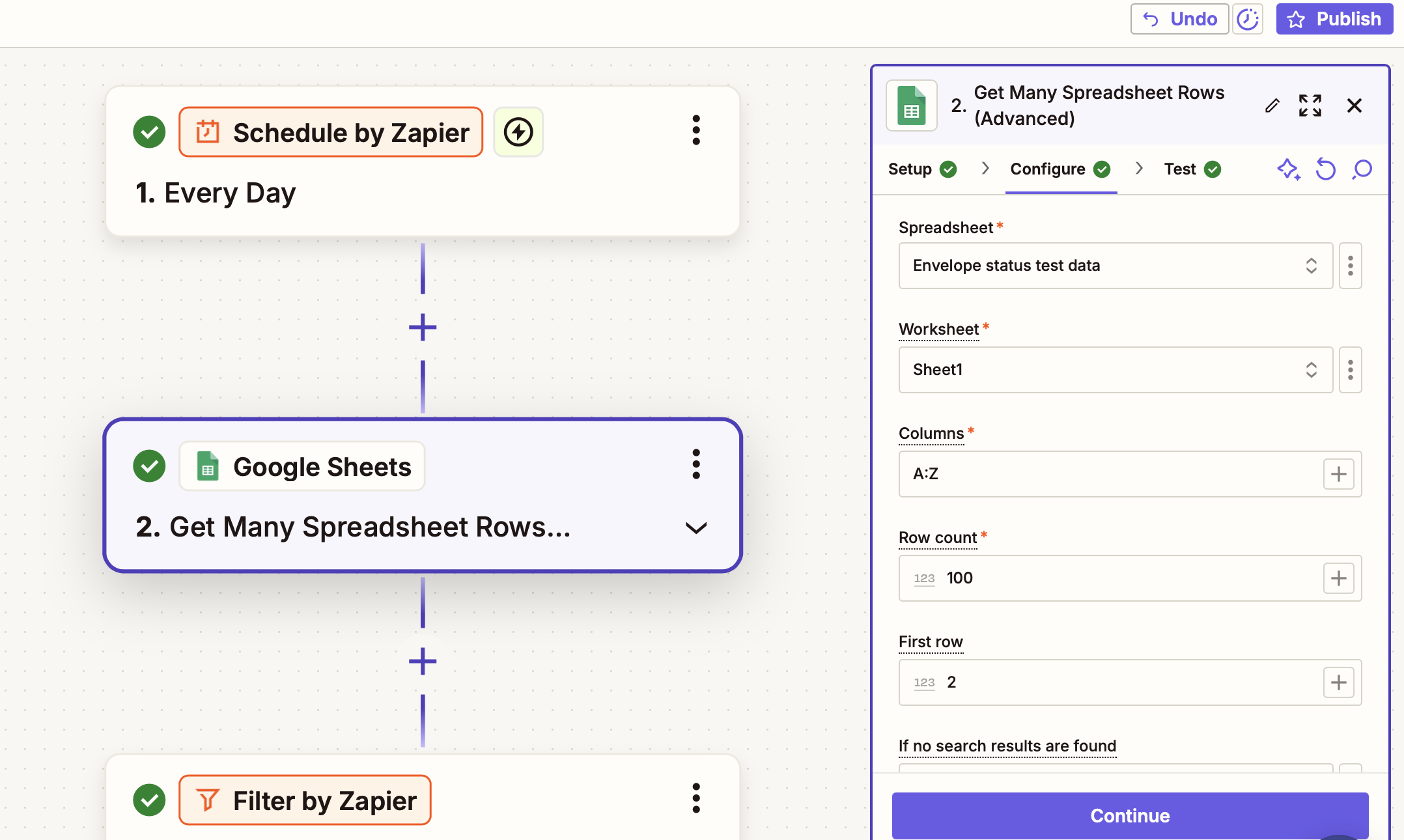Click the search icon in panel toolbar
Viewport: 1404px width, 840px height.
pos(1362,169)
